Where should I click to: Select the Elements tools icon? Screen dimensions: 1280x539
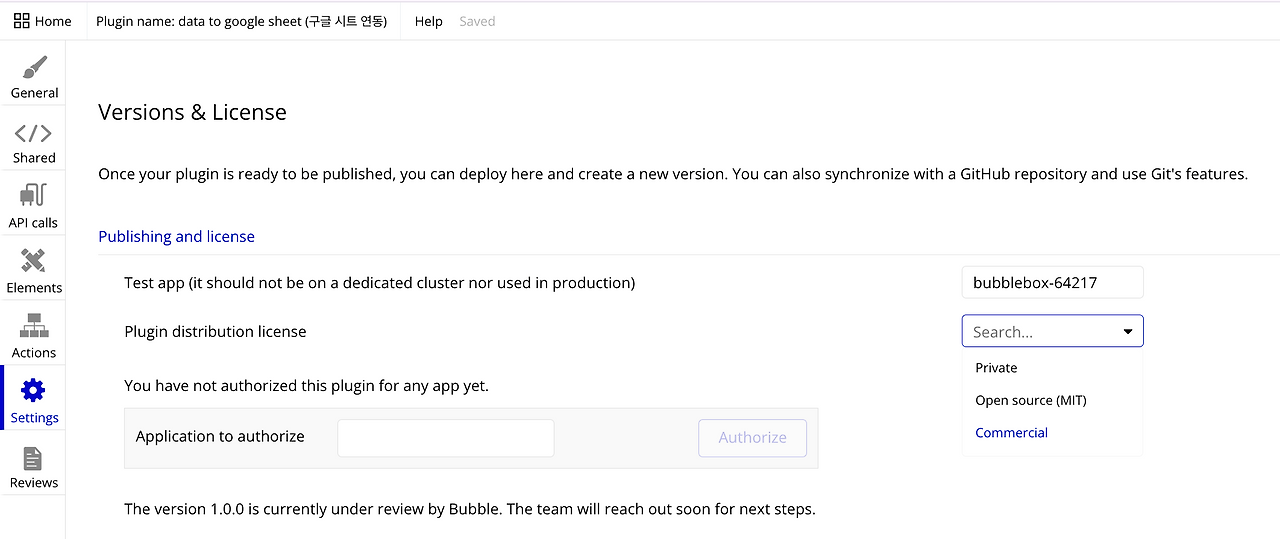(34, 261)
